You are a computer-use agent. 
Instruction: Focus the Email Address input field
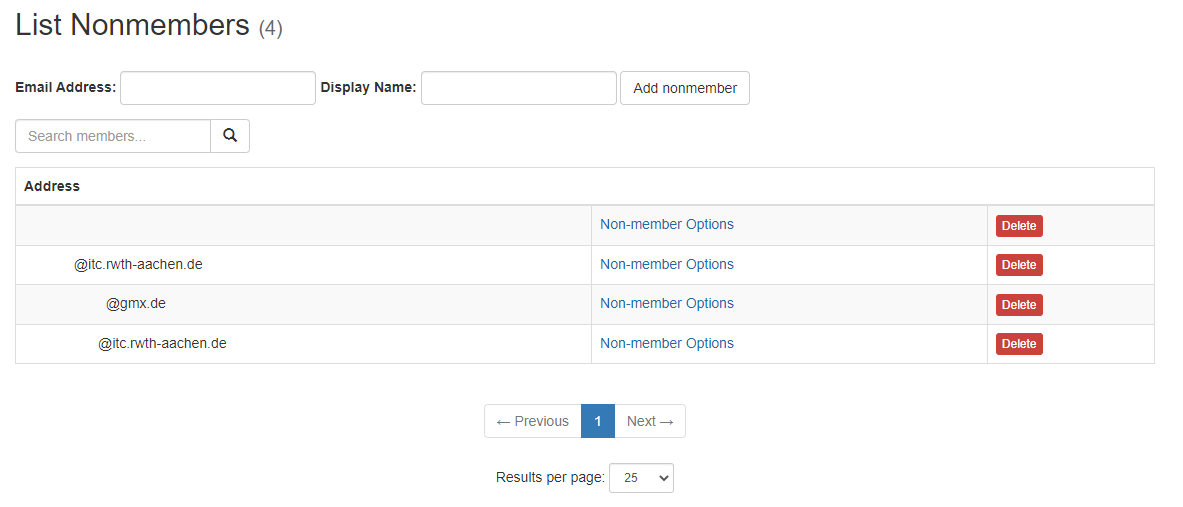tap(218, 88)
